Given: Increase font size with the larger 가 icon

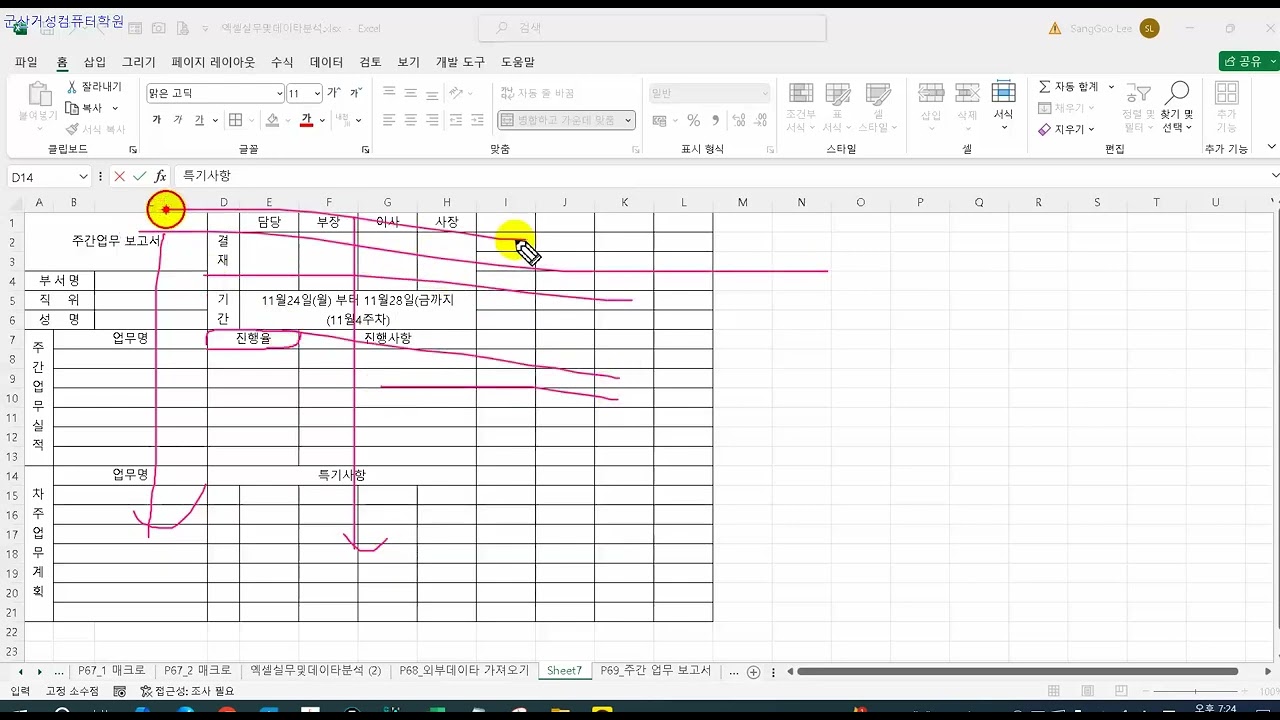Looking at the screenshot, I should pos(333,93).
